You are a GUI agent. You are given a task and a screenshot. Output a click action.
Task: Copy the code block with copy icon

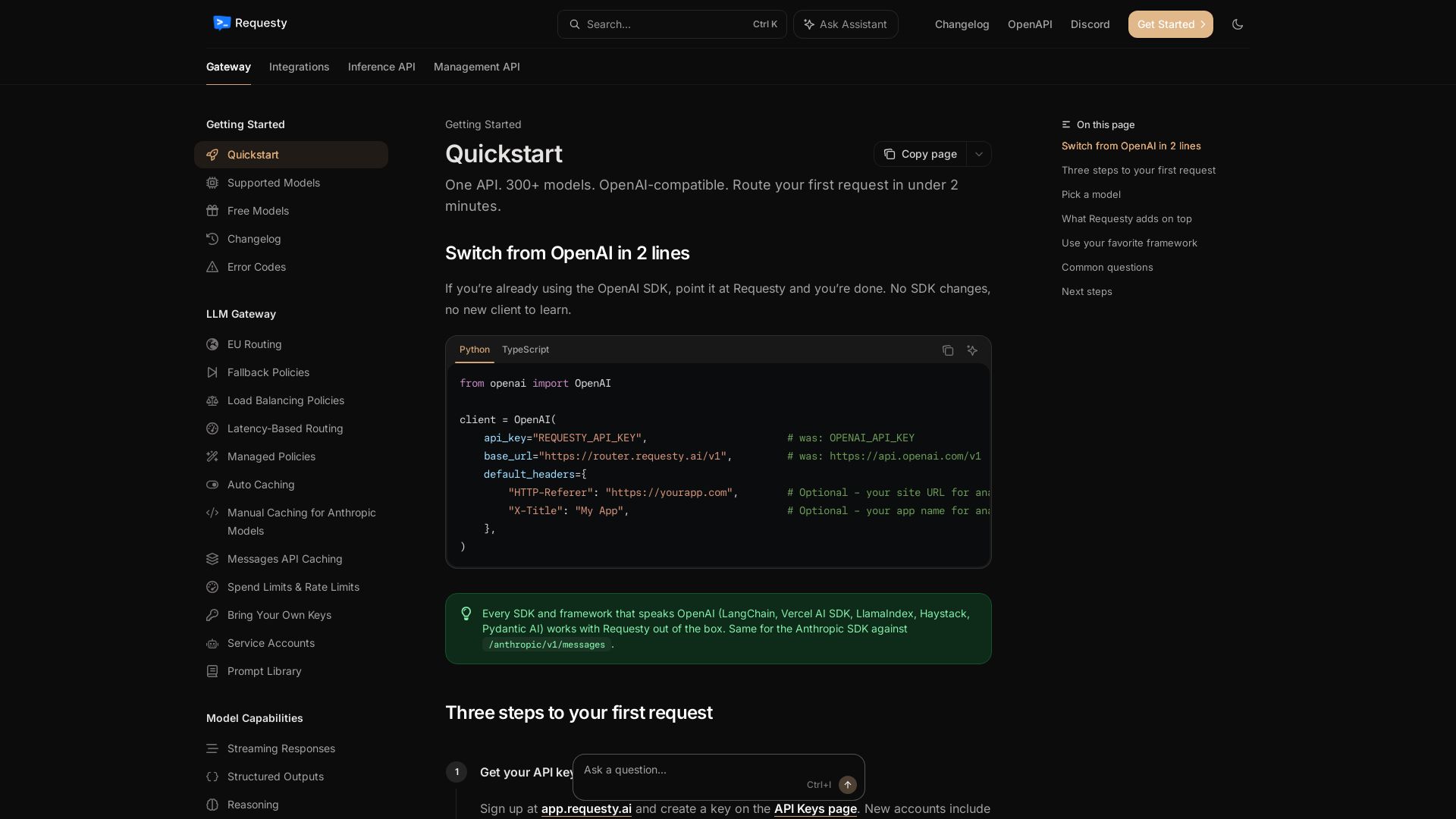point(948,350)
